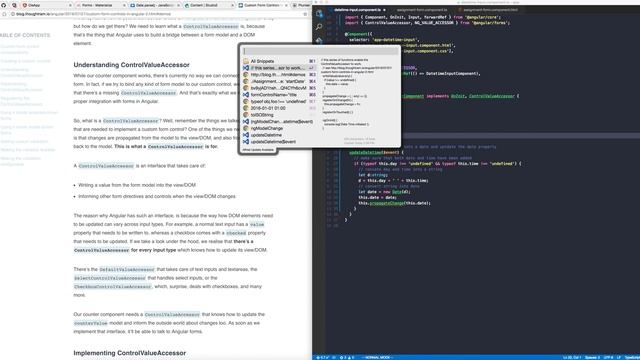Viewport: 640px width, 360px height.
Task: Close the Forms - Materialize browser tab
Action: 124,5
